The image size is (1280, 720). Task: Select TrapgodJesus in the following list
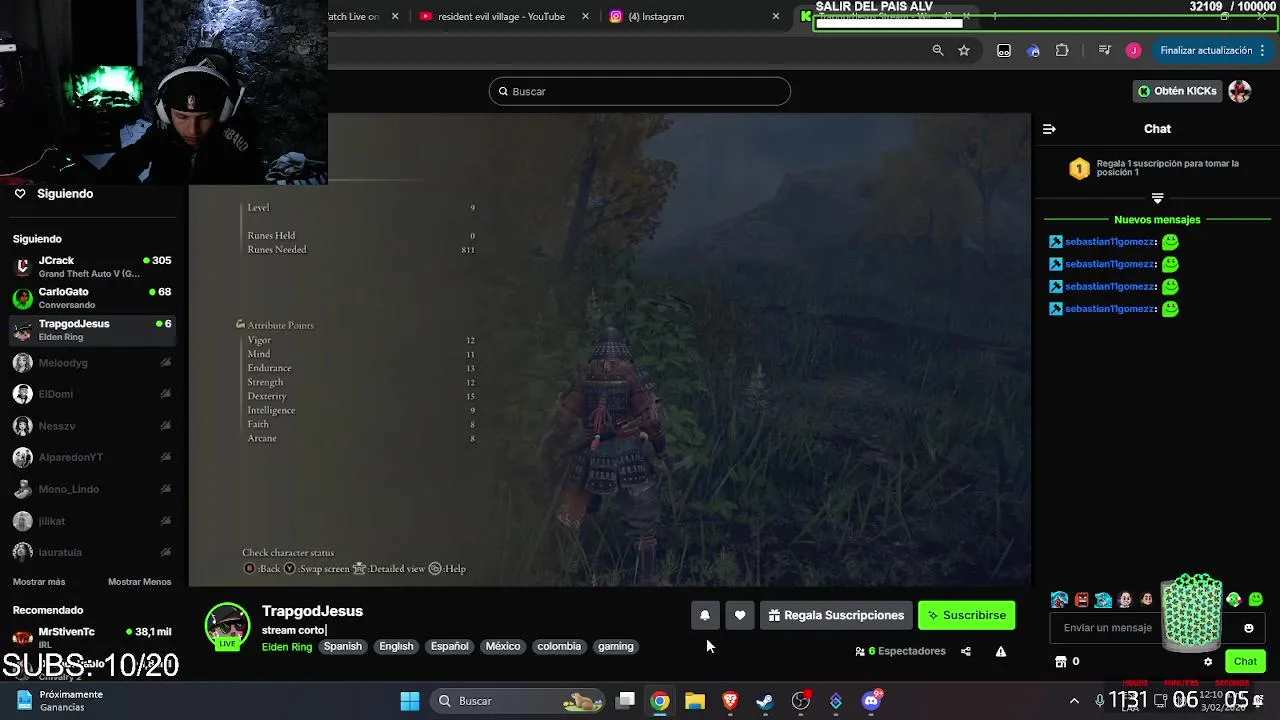[91, 330]
